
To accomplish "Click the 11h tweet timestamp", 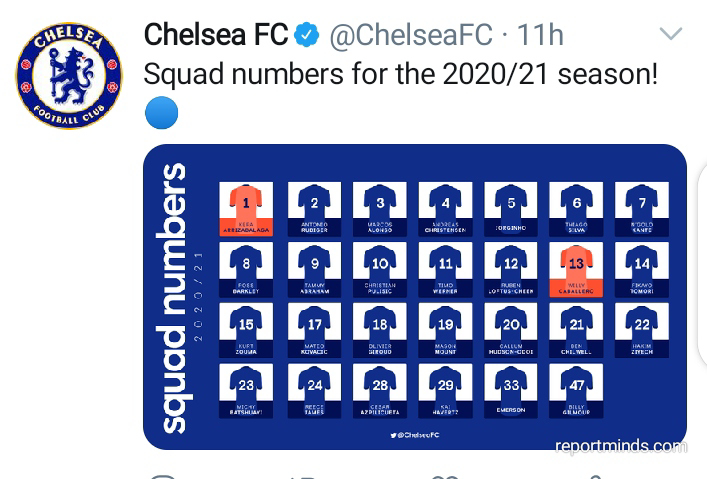I will pos(540,35).
